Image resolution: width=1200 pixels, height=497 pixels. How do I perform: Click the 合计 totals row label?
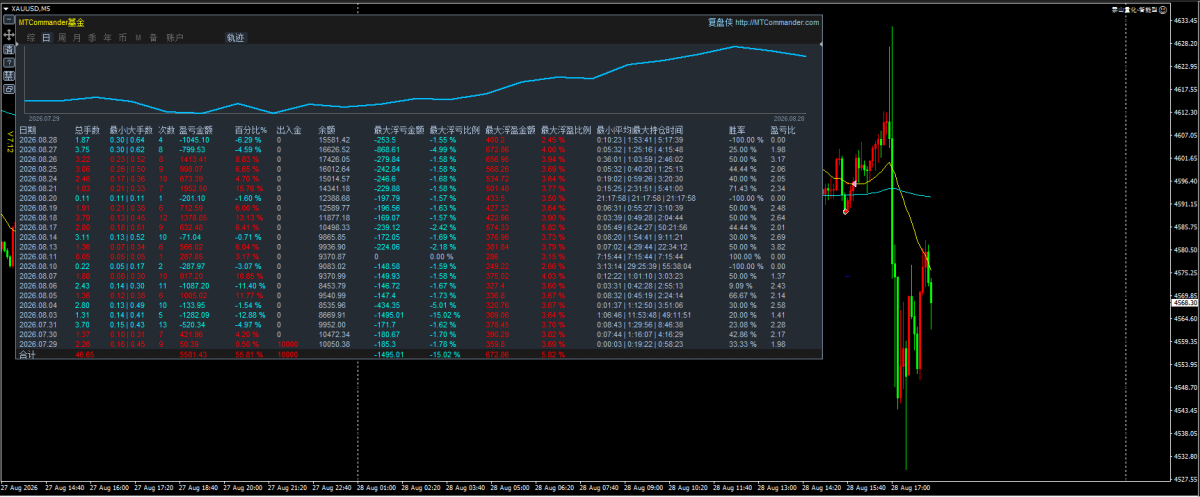click(28, 354)
